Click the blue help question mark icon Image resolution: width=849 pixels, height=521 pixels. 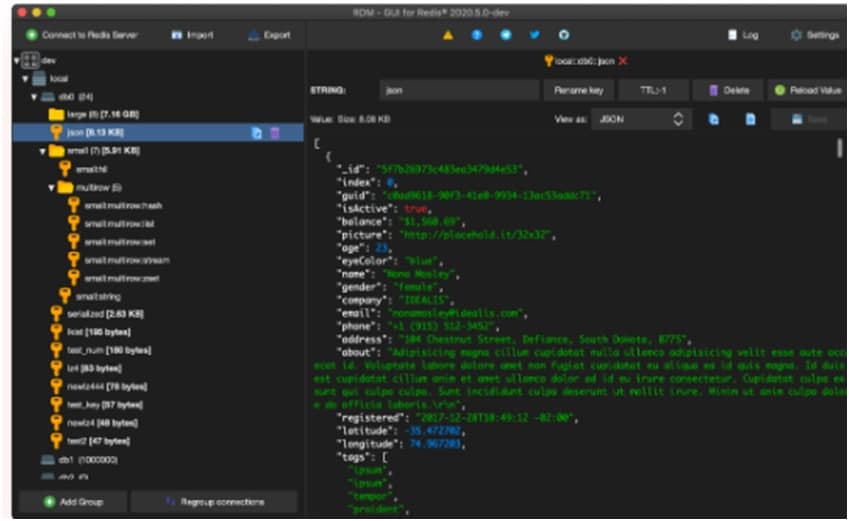click(x=477, y=35)
